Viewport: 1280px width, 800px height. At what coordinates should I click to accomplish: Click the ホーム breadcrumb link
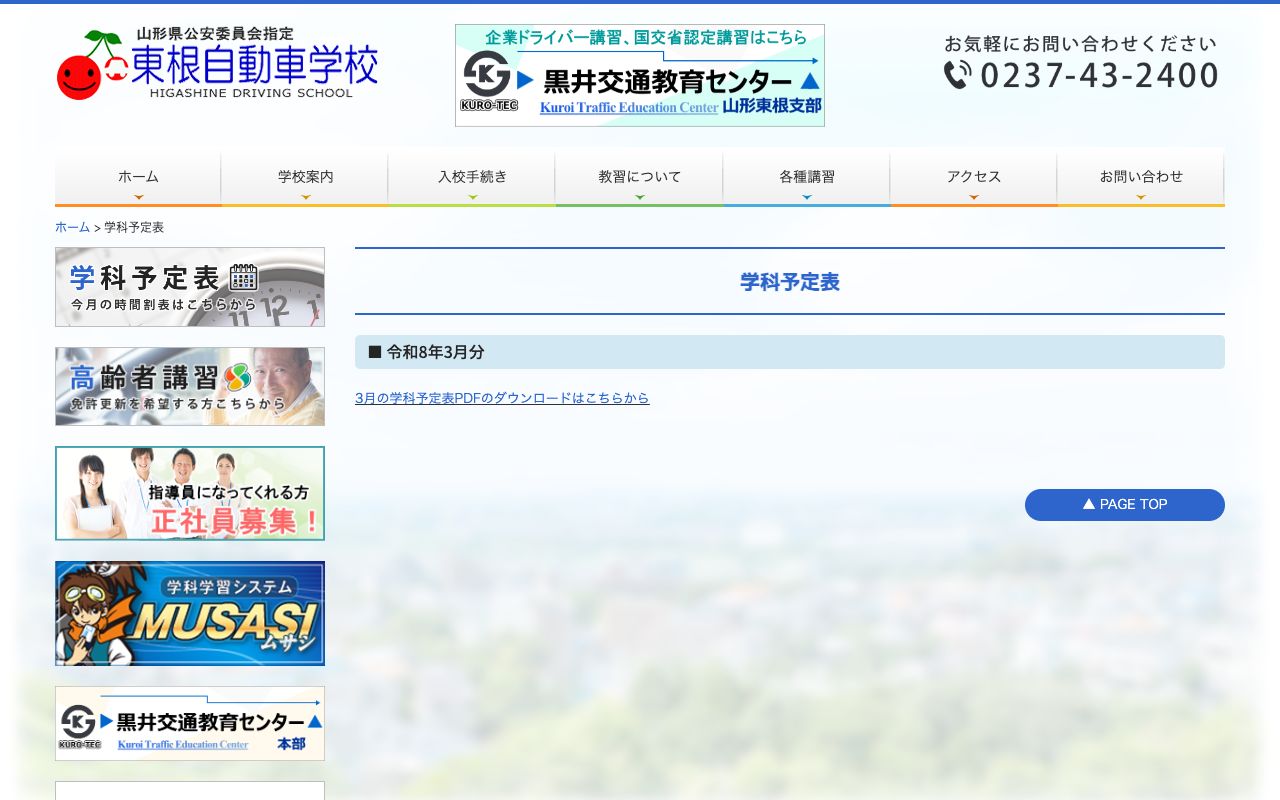pyautogui.click(x=71, y=227)
